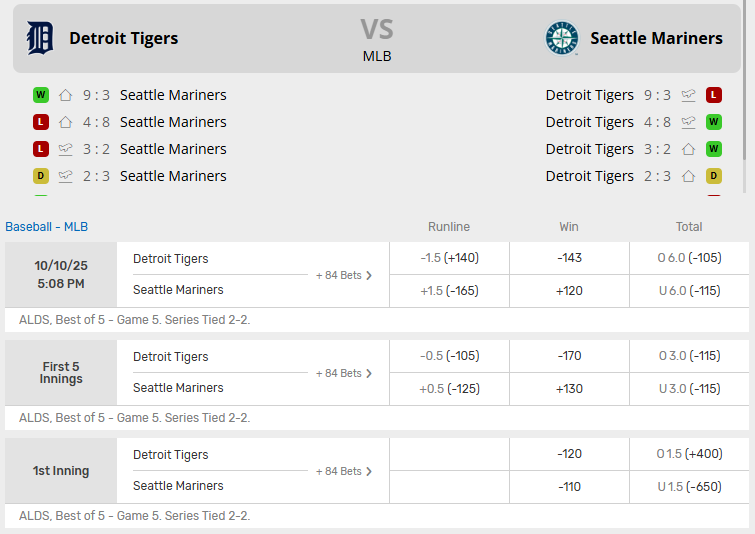Click the green W badge beside left 9:3 result

pyautogui.click(x=41, y=95)
